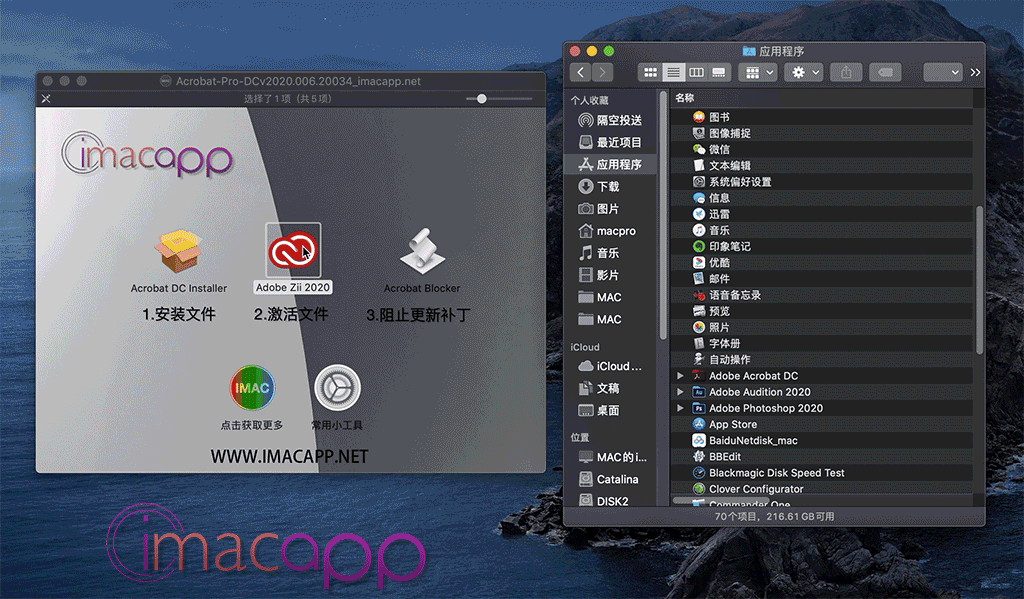
Task: Click the customize toolbar icon in installer window
Action: tap(46, 99)
